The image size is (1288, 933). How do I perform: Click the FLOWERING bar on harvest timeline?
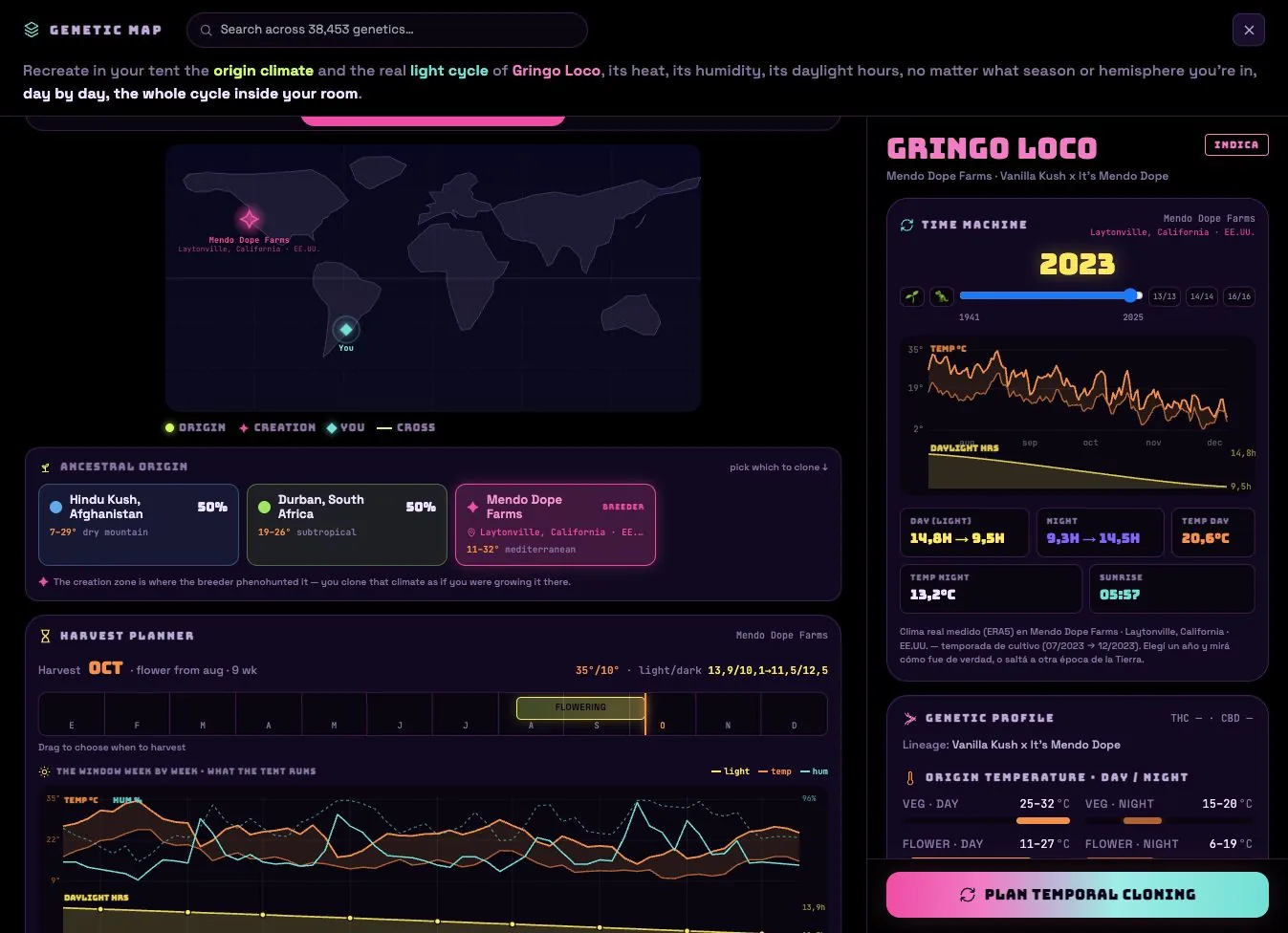580,707
